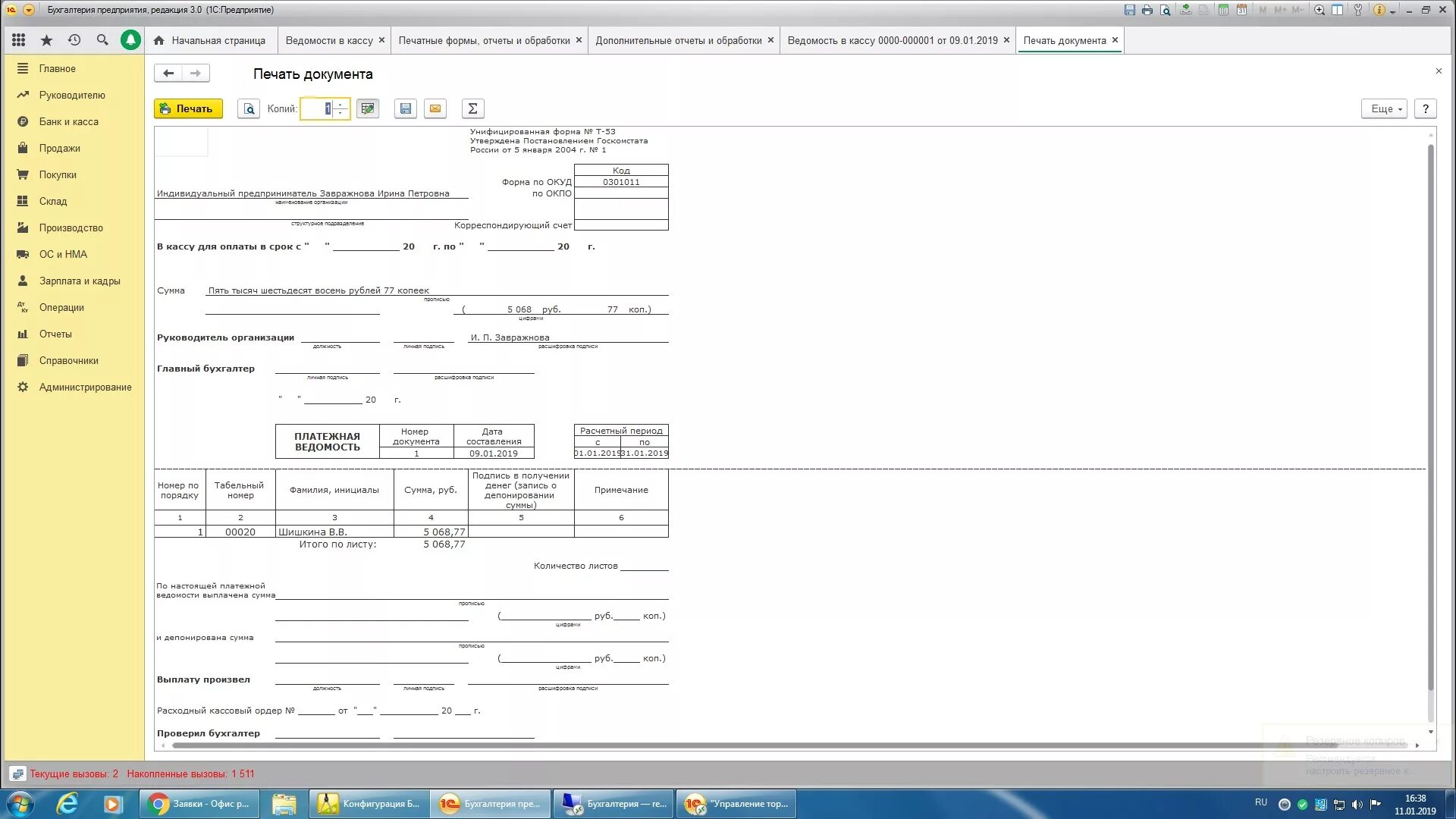Open the title bar calculator icon
1456x819 pixels.
(1223, 10)
